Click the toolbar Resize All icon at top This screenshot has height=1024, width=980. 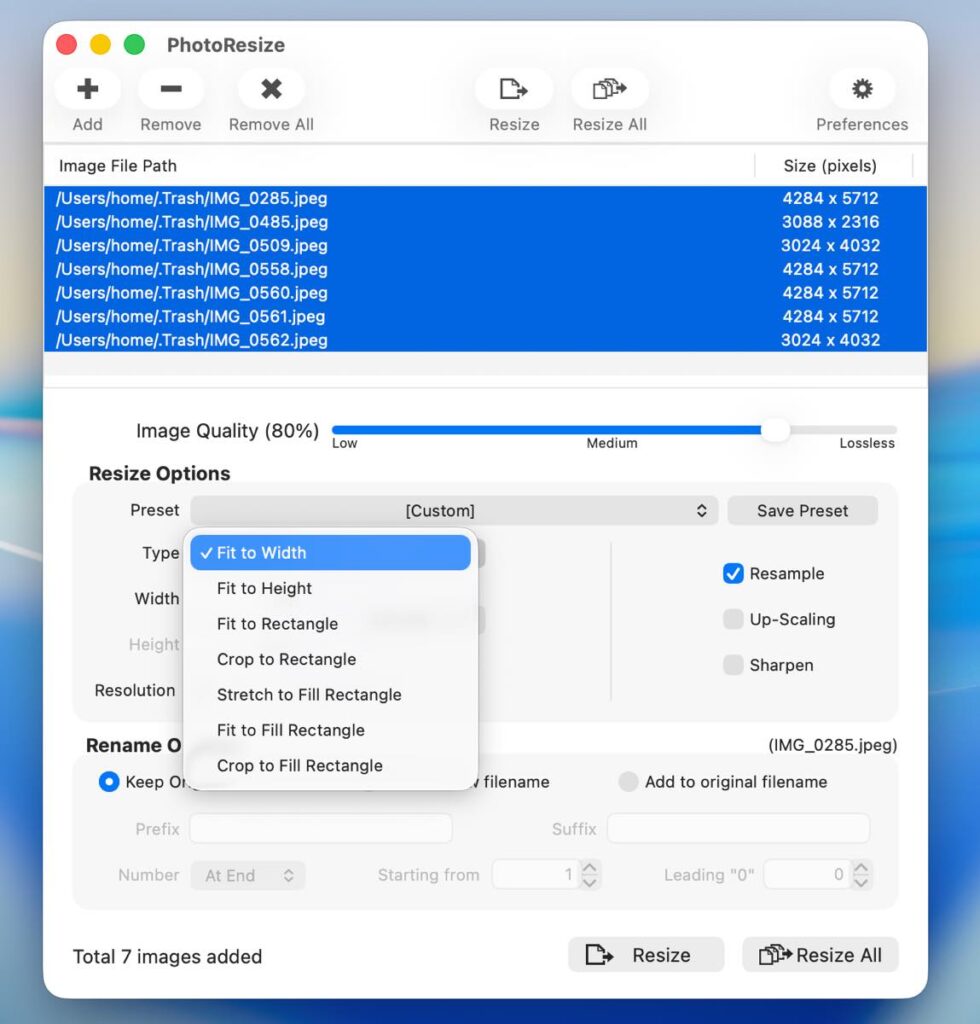coord(609,90)
